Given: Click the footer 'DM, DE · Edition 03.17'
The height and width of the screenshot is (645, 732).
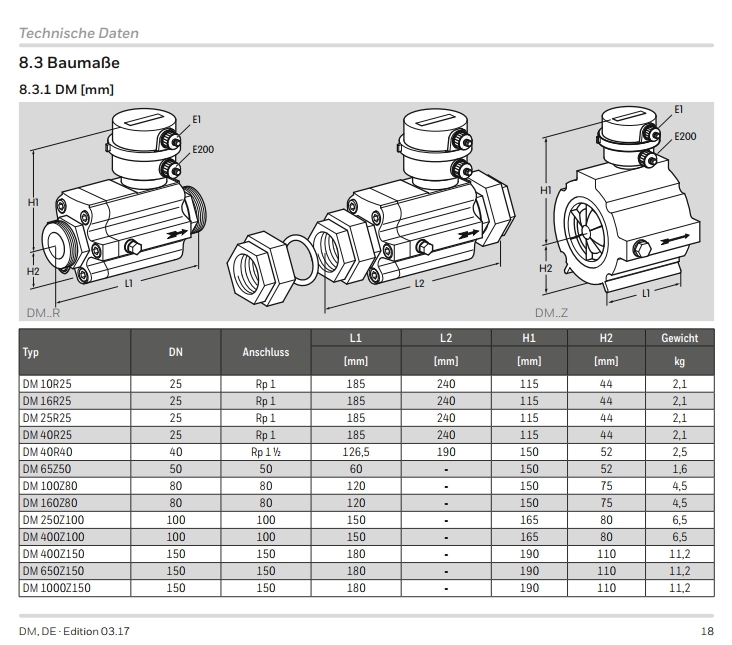Looking at the screenshot, I should [74, 631].
